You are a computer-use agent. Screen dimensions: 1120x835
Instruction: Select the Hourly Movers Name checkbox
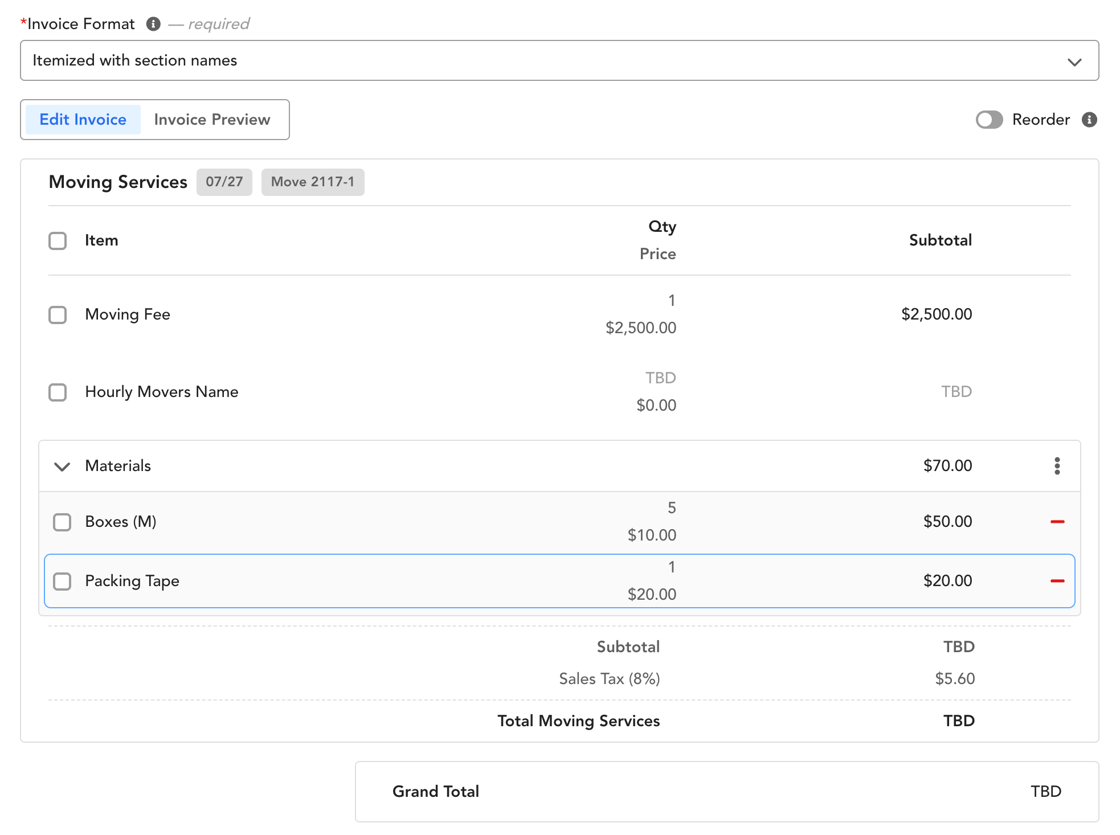[x=58, y=392]
